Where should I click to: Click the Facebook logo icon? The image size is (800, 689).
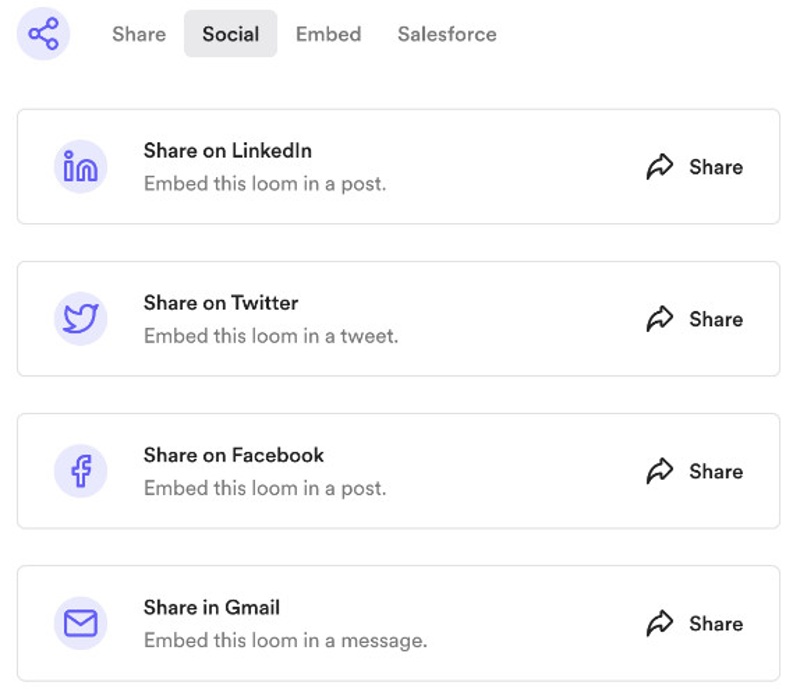81,471
